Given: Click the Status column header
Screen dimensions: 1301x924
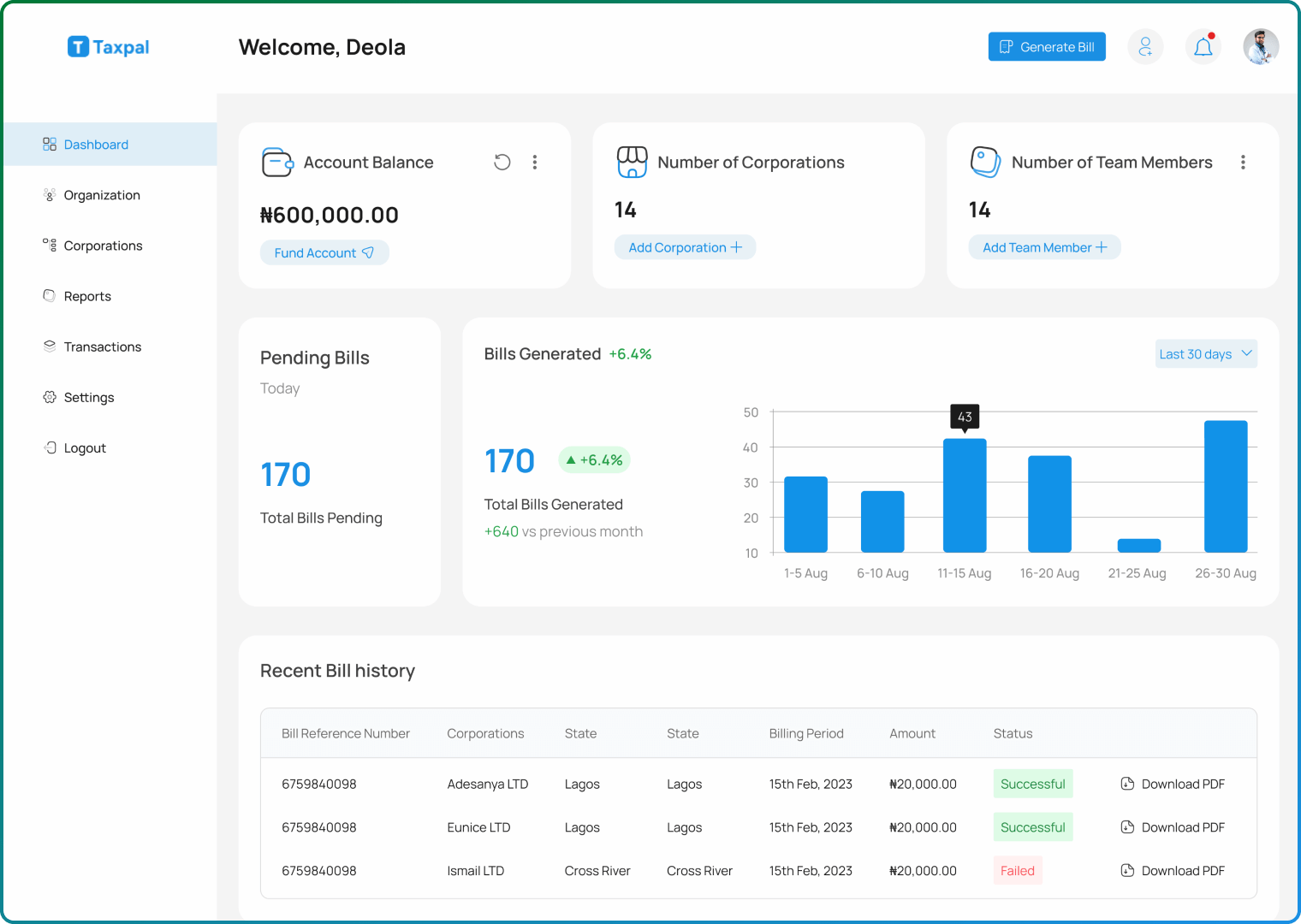Looking at the screenshot, I should (1013, 733).
